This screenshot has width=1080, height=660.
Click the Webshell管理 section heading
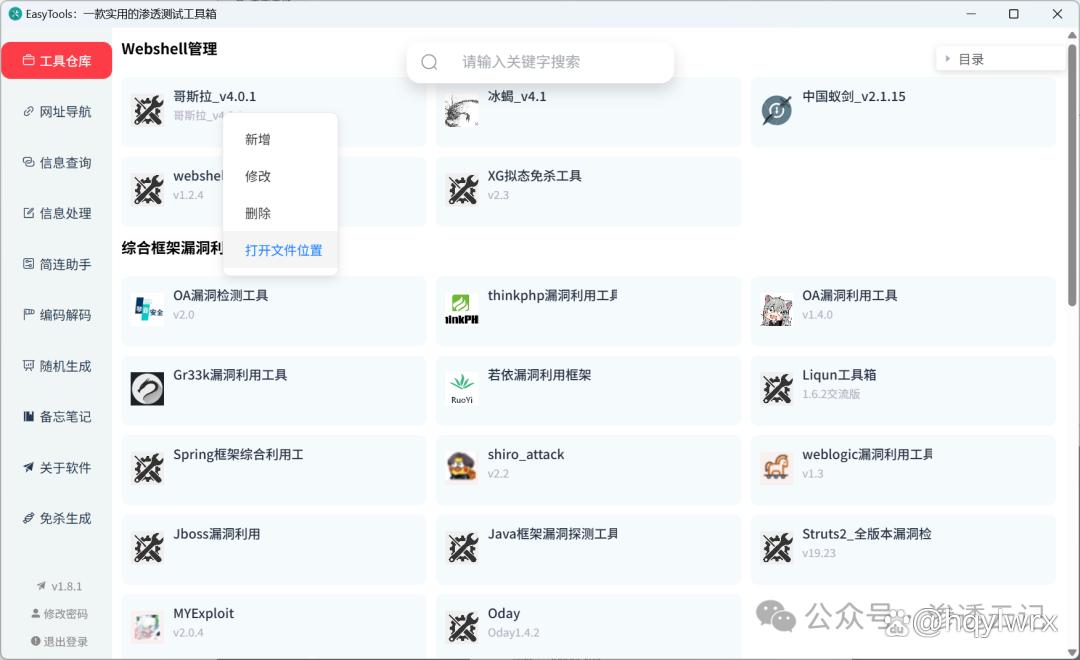(169, 49)
